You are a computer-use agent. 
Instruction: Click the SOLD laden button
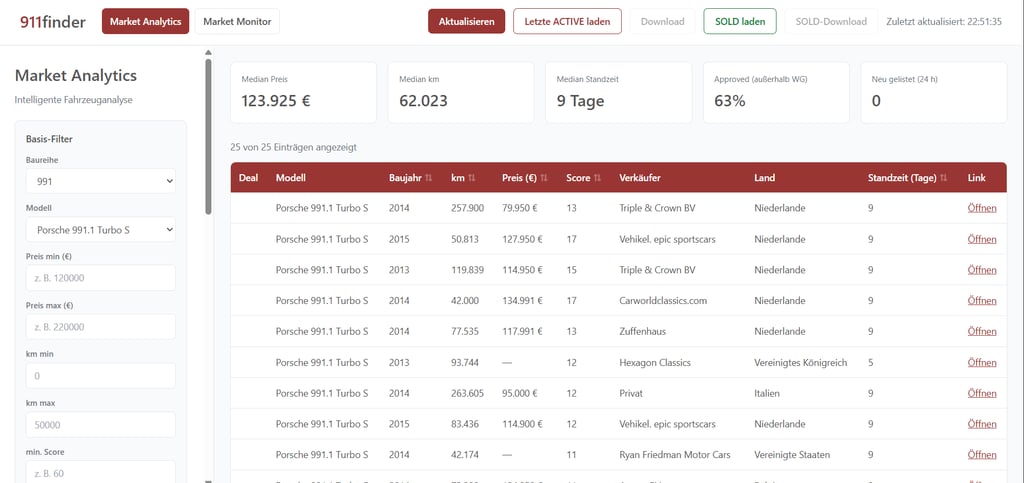[x=740, y=22]
